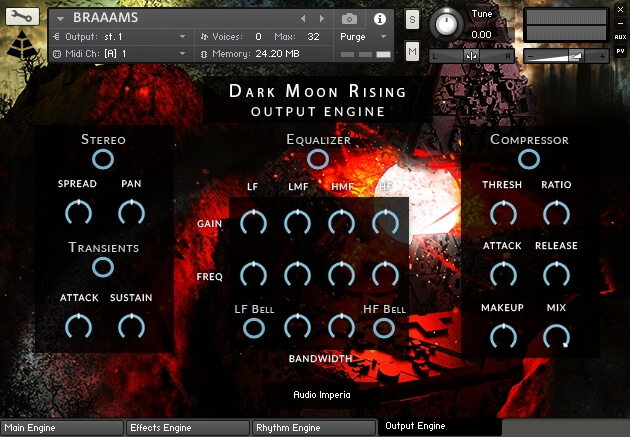Expand the BRAAAMS instrument dropdown arrow
This screenshot has width=630, height=437.
click(61, 18)
